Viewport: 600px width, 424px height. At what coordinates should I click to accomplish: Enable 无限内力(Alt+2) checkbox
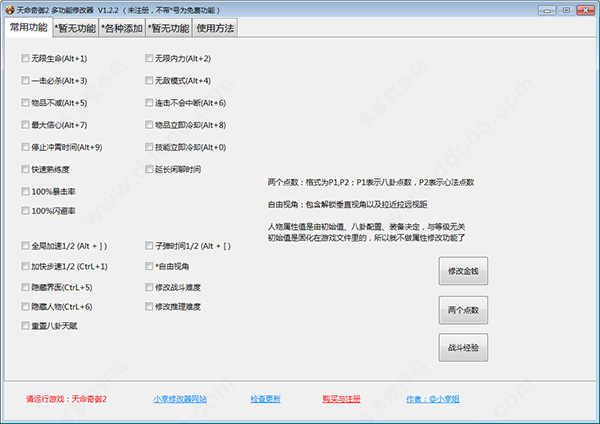click(x=149, y=58)
